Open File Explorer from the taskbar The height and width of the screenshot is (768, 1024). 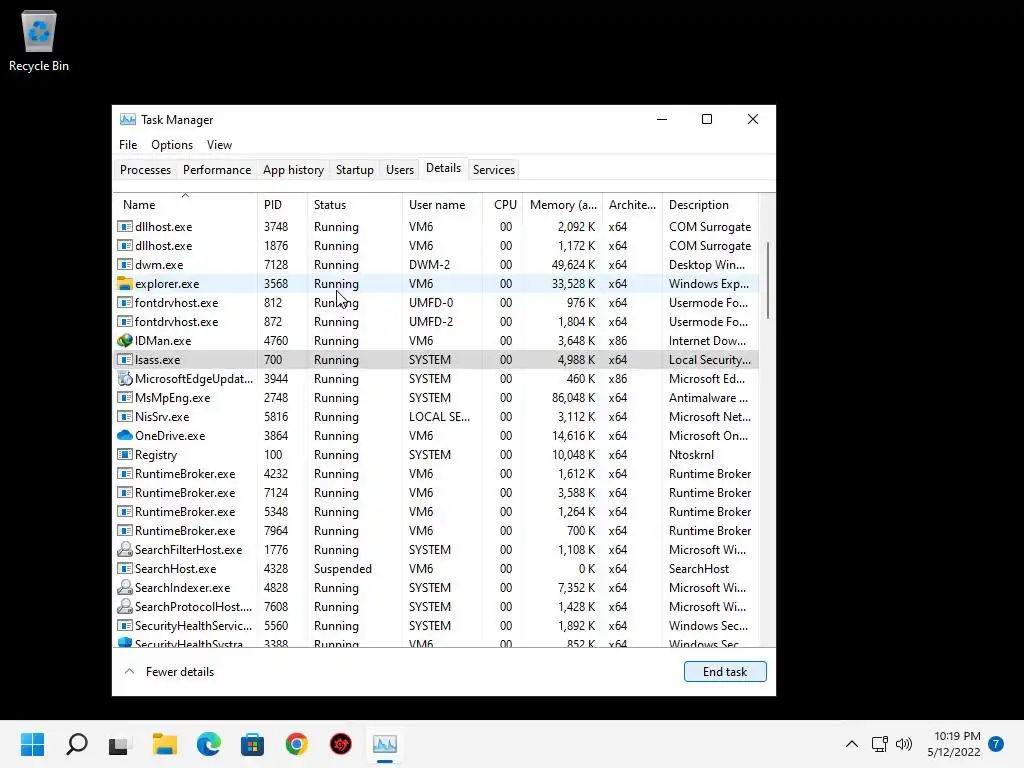click(165, 744)
